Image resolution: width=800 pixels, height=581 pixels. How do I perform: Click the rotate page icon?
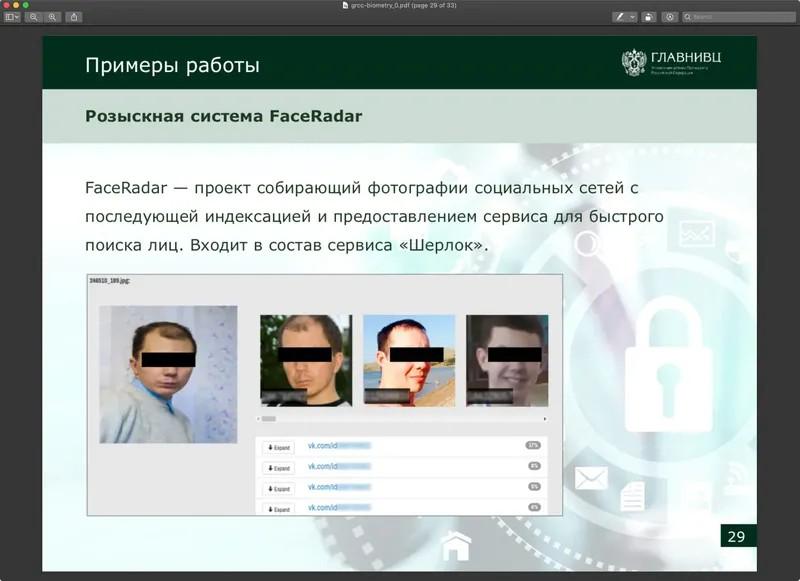[648, 17]
